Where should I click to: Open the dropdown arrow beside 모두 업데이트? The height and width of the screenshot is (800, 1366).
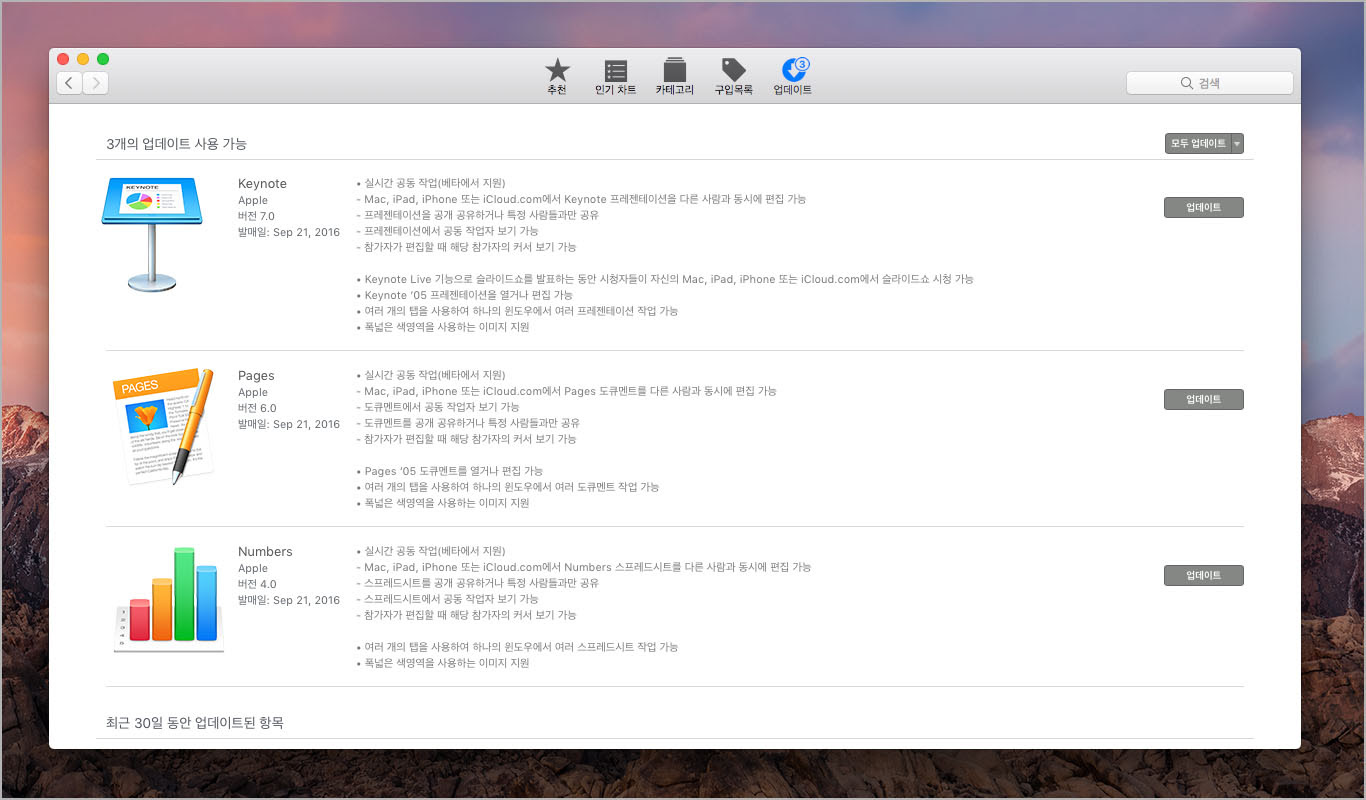(x=1238, y=144)
